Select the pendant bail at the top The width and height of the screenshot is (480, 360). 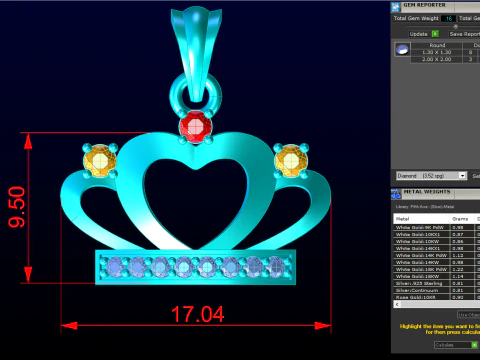pyautogui.click(x=196, y=53)
